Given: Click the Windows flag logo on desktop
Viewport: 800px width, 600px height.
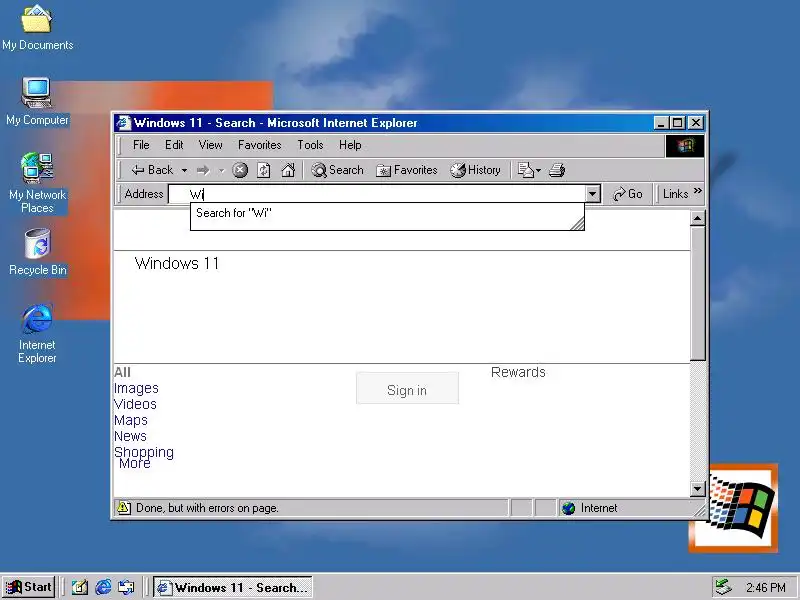Looking at the screenshot, I should click(x=734, y=508).
